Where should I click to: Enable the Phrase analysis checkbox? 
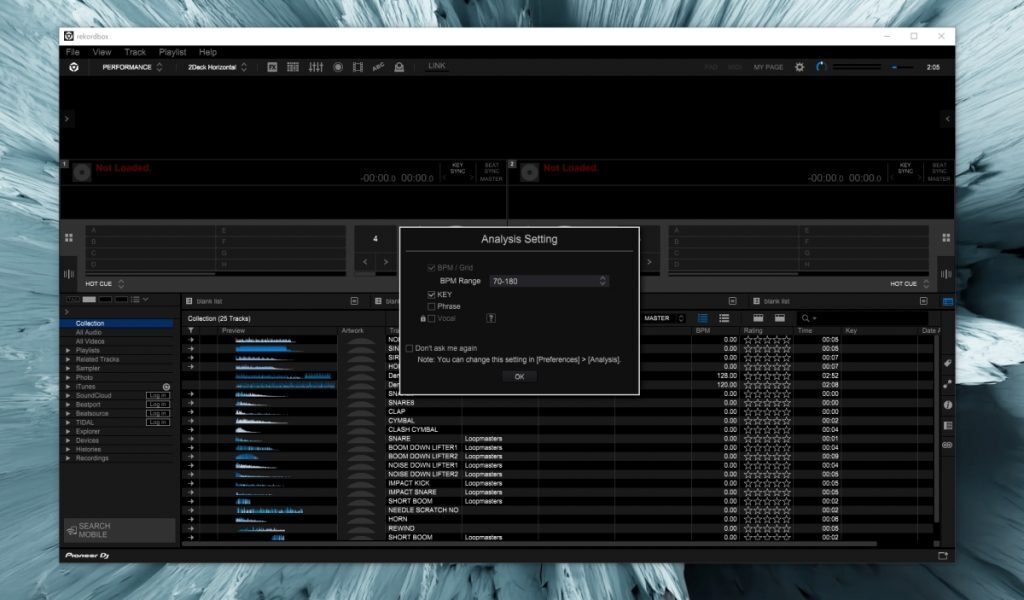(x=431, y=306)
